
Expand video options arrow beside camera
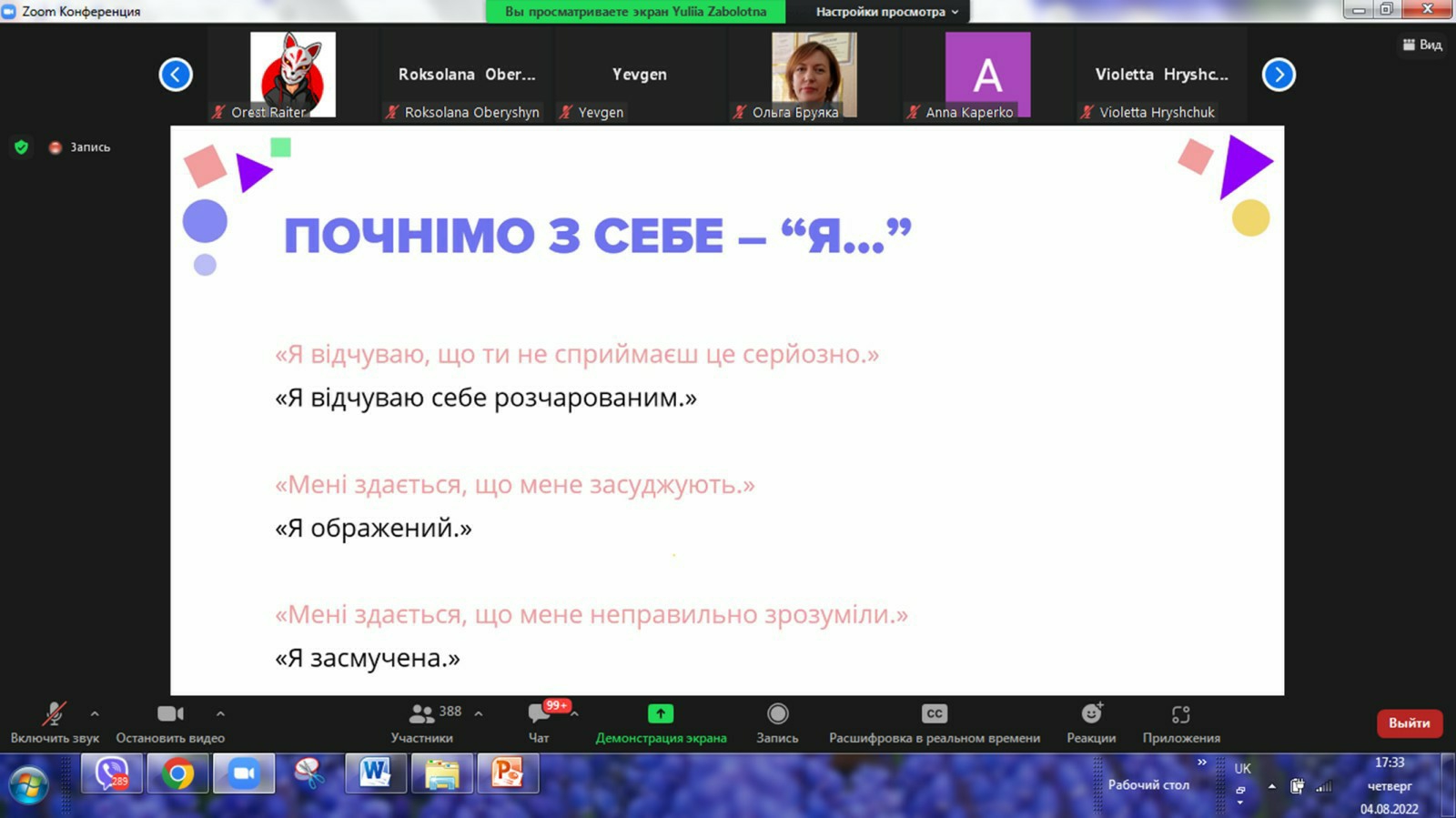(x=220, y=714)
